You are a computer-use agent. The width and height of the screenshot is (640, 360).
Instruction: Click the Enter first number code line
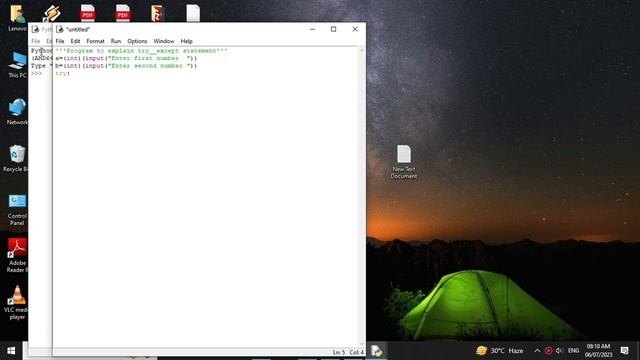[126, 58]
